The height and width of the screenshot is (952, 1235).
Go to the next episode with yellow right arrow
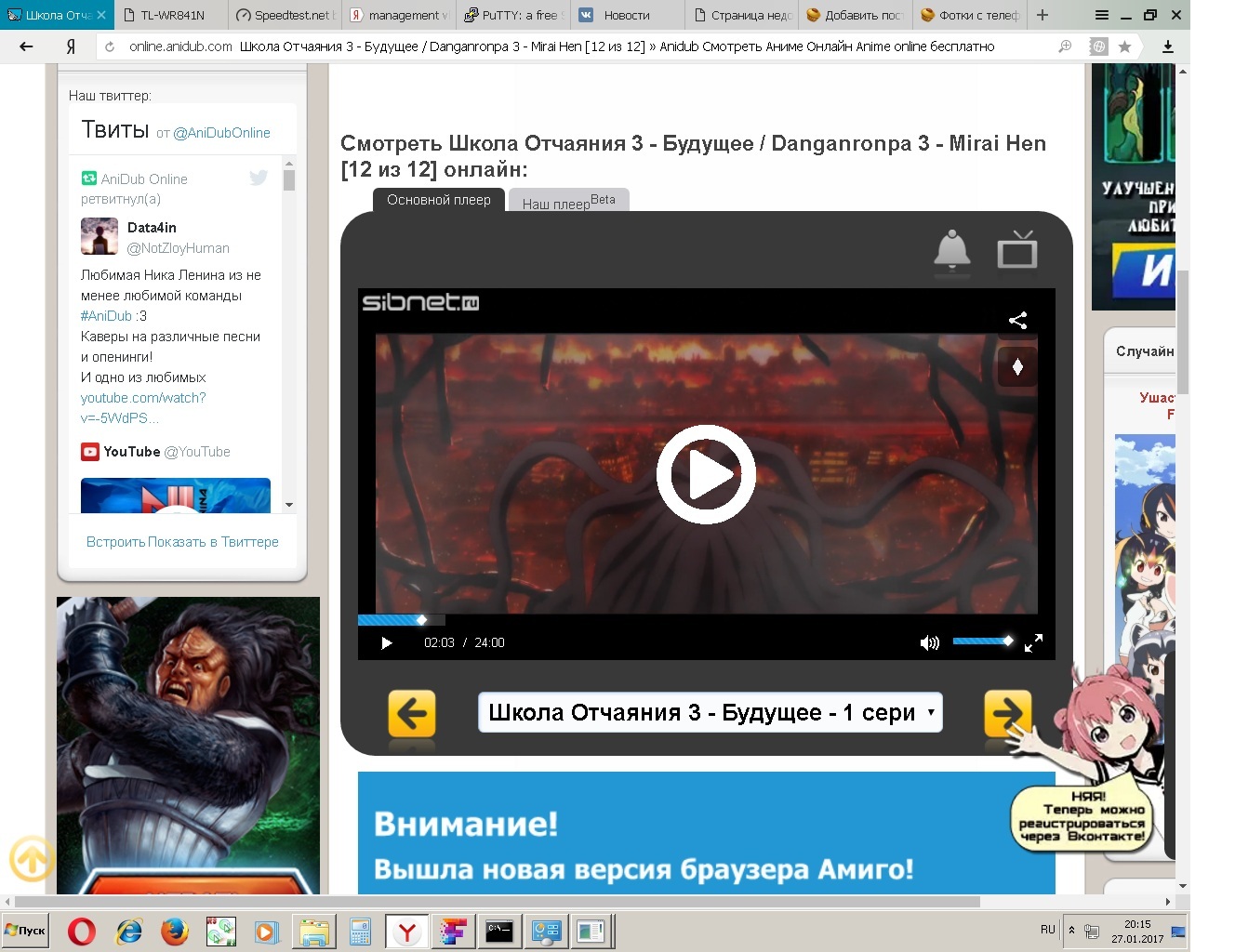1008,714
